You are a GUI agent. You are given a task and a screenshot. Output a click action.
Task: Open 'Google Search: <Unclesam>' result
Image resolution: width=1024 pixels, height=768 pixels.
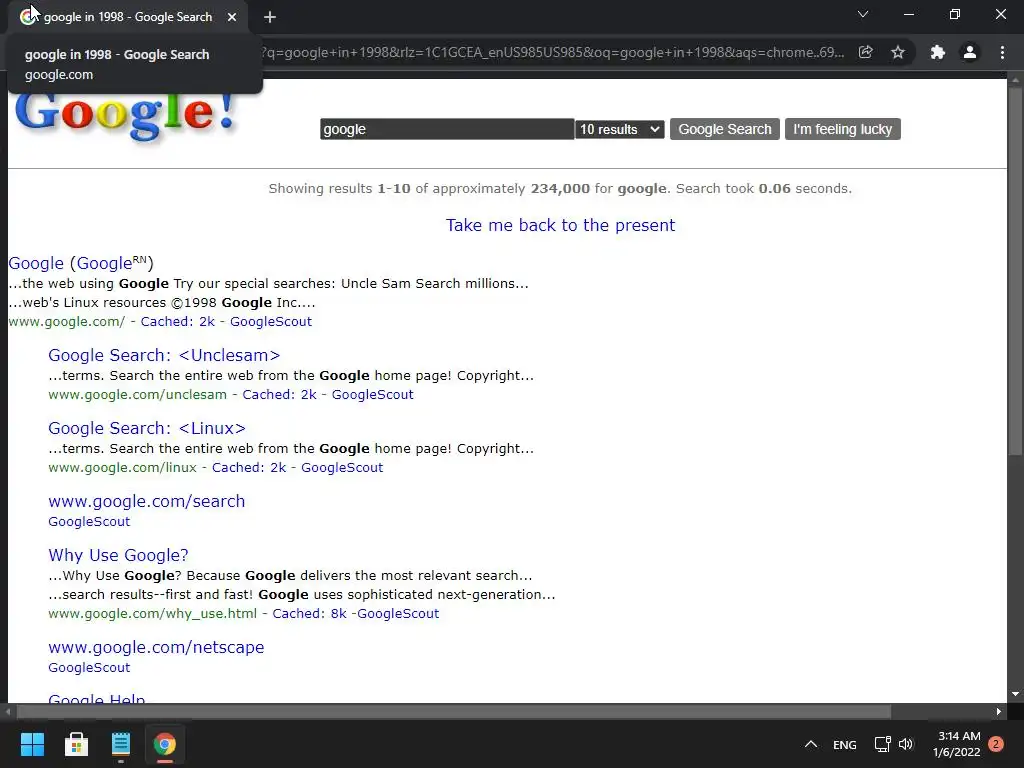tap(164, 355)
